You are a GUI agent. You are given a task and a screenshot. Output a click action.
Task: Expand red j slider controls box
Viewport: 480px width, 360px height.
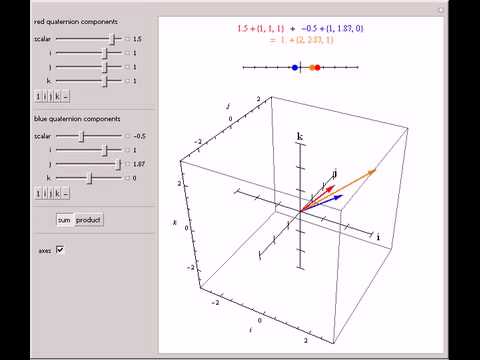(127, 67)
